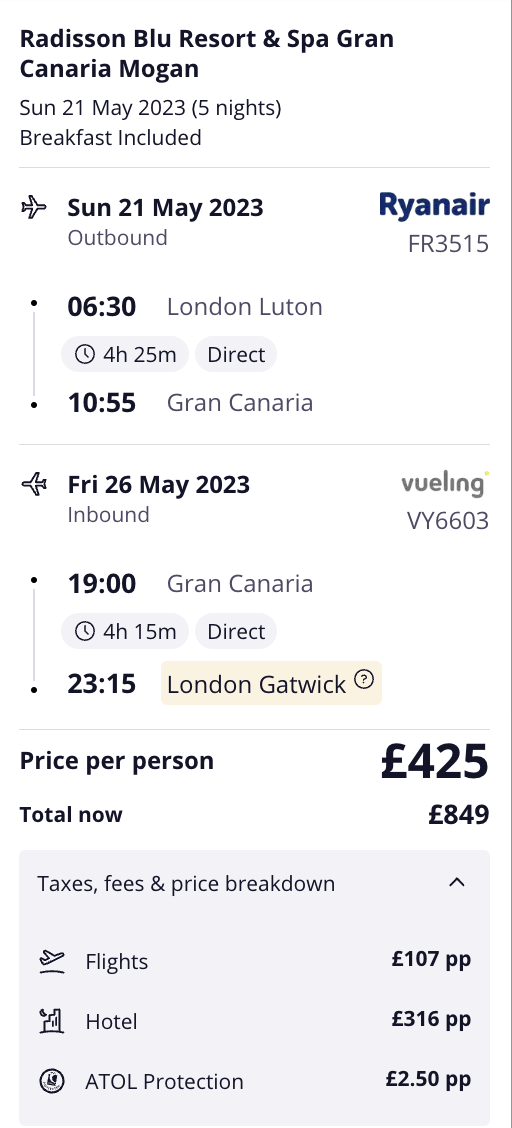The image size is (512, 1128).
Task: Click the FR3515 flight number
Action: click(x=448, y=244)
